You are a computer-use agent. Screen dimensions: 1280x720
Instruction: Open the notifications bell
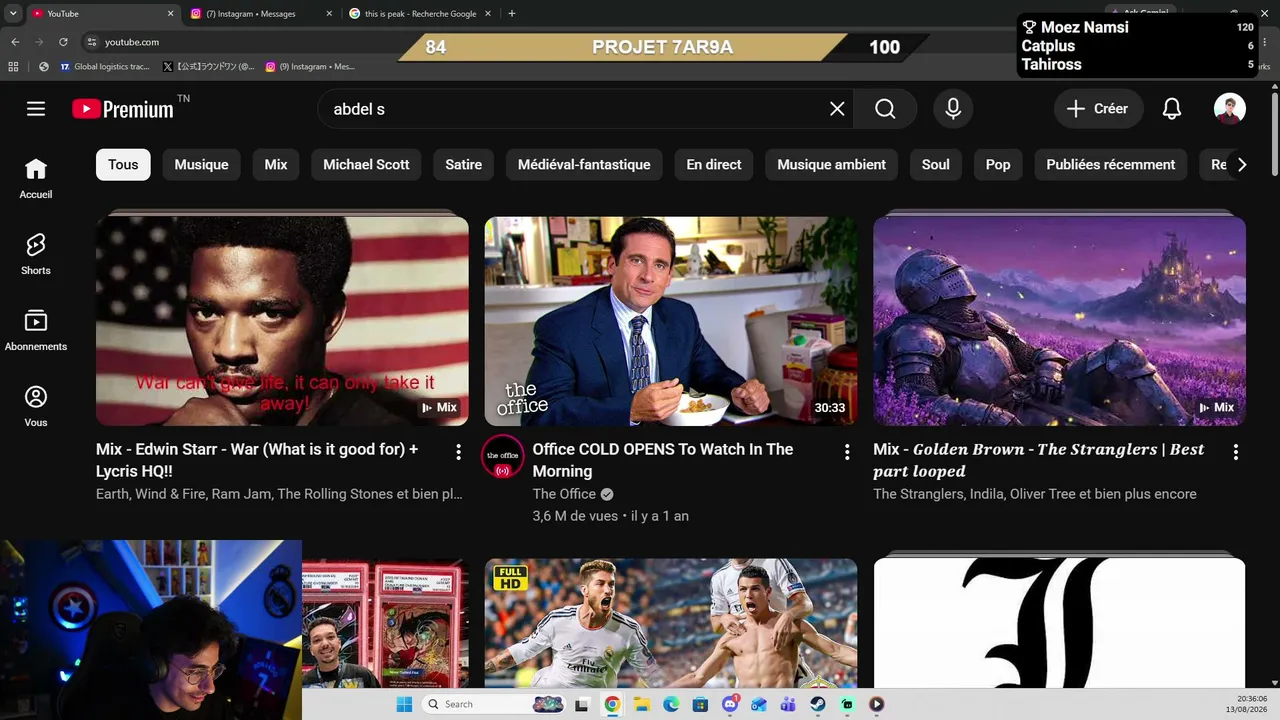[1172, 109]
